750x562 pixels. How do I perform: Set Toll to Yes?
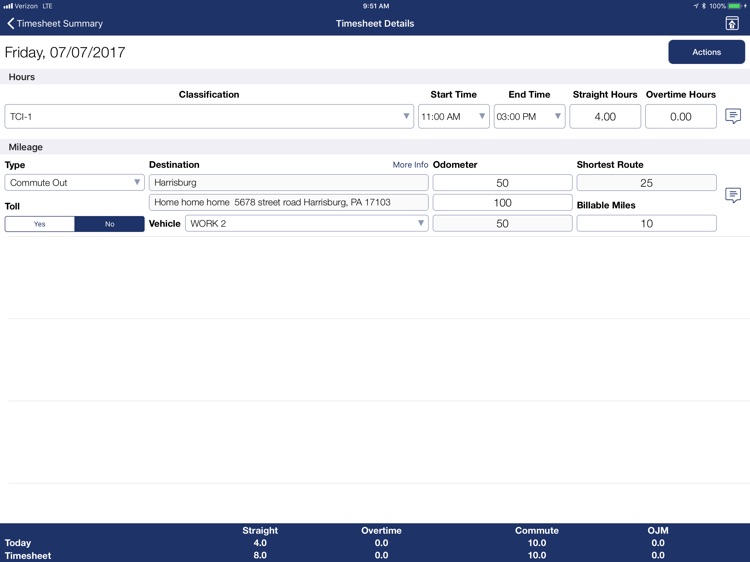click(40, 224)
